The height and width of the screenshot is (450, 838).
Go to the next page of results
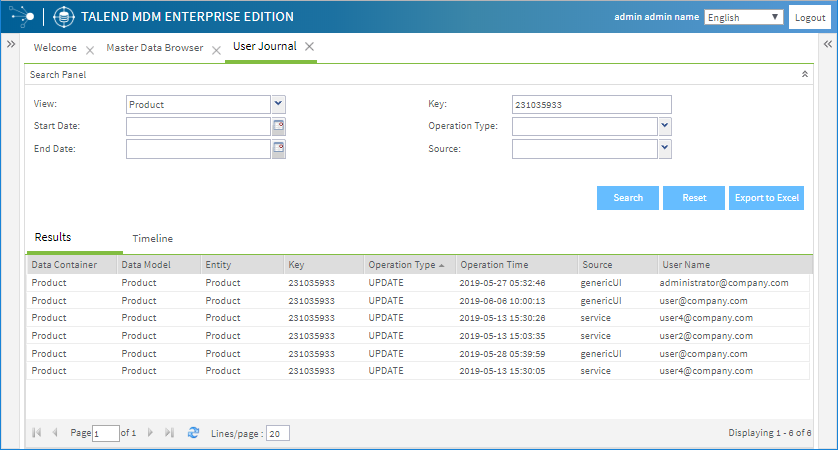tap(151, 433)
